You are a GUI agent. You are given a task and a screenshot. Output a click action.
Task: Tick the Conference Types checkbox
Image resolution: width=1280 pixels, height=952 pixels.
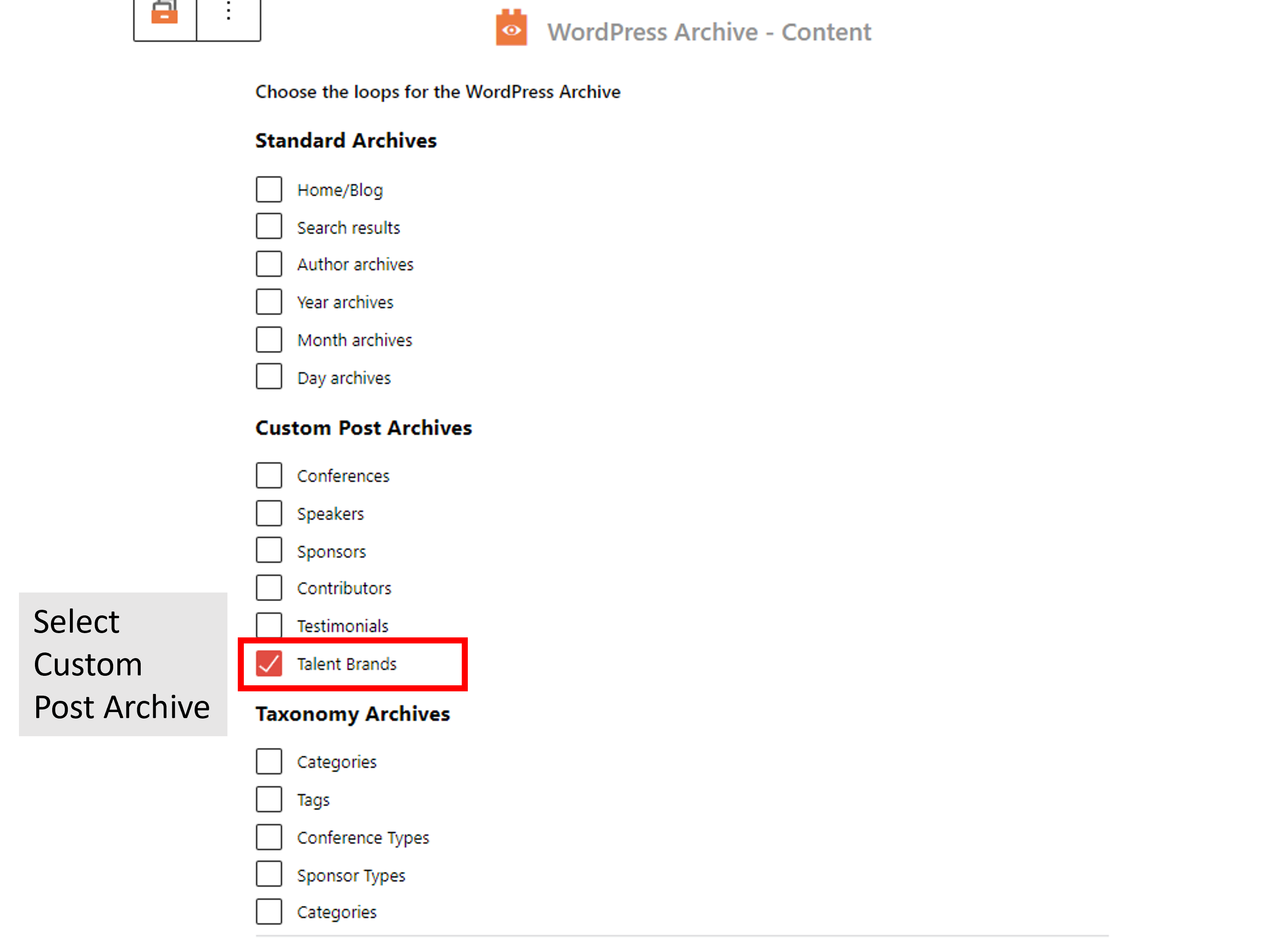click(269, 837)
